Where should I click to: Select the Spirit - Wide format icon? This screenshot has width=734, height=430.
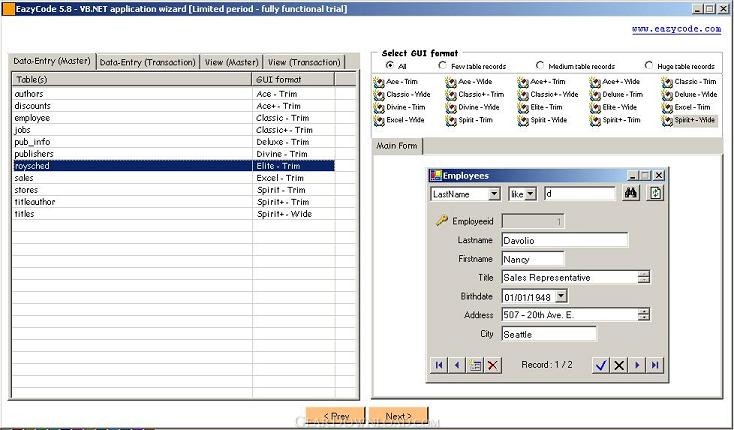click(x=523, y=121)
